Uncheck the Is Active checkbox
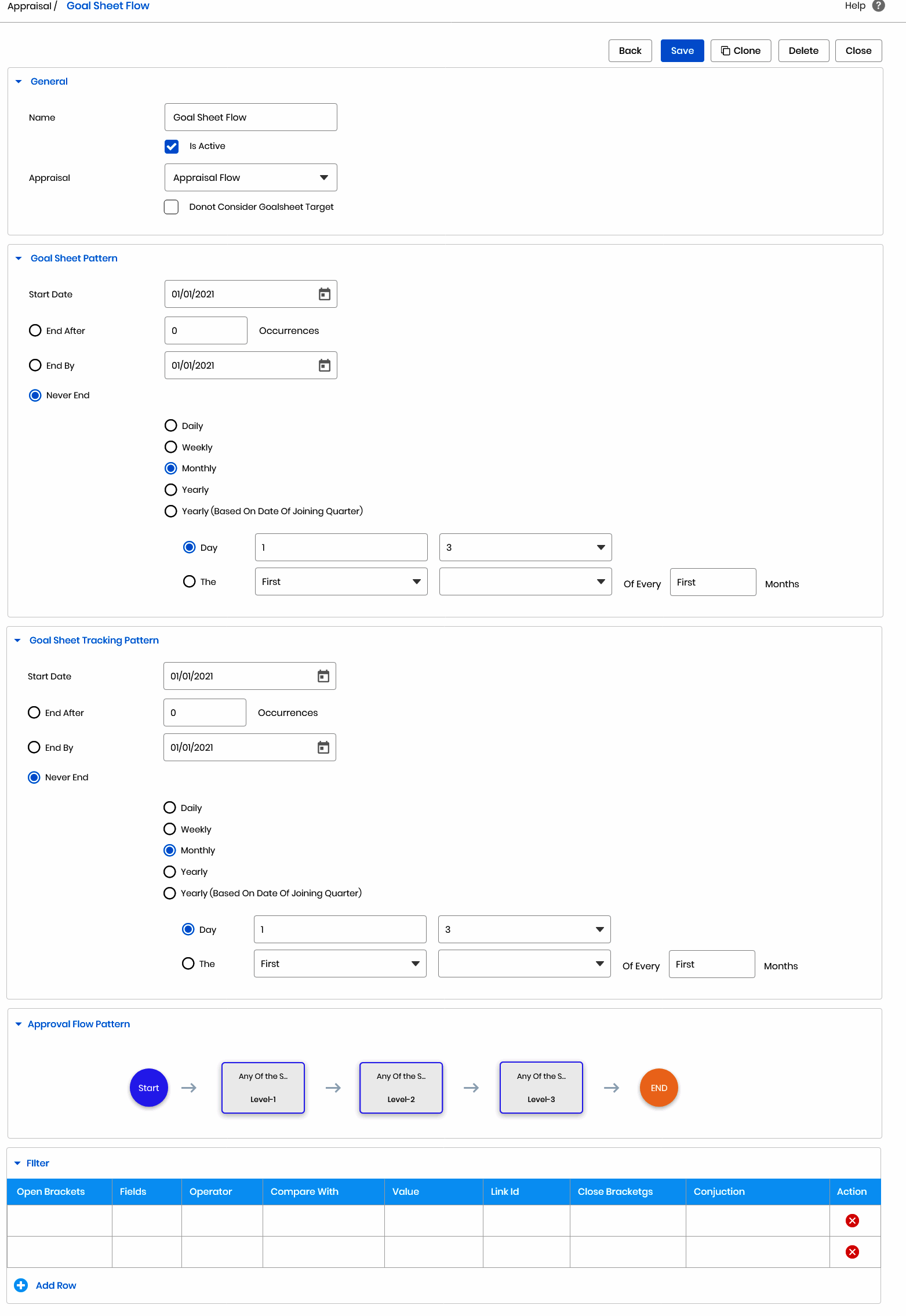906x1316 pixels. pos(172,146)
